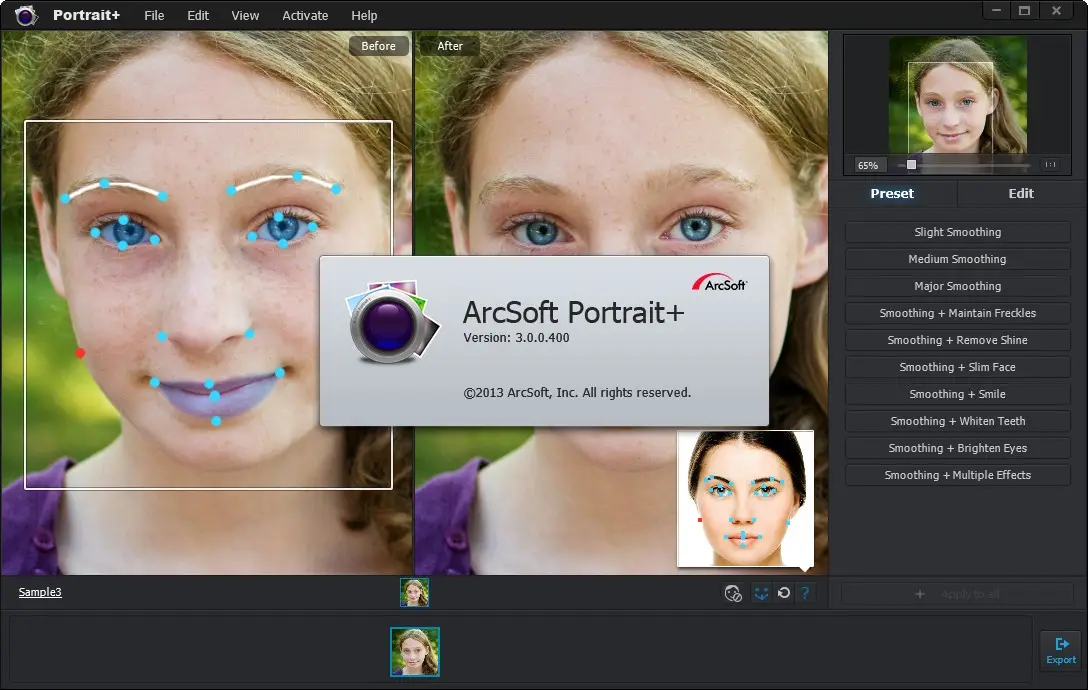This screenshot has width=1088, height=690.
Task: Apply the Slight Smoothing preset
Action: [x=958, y=232]
